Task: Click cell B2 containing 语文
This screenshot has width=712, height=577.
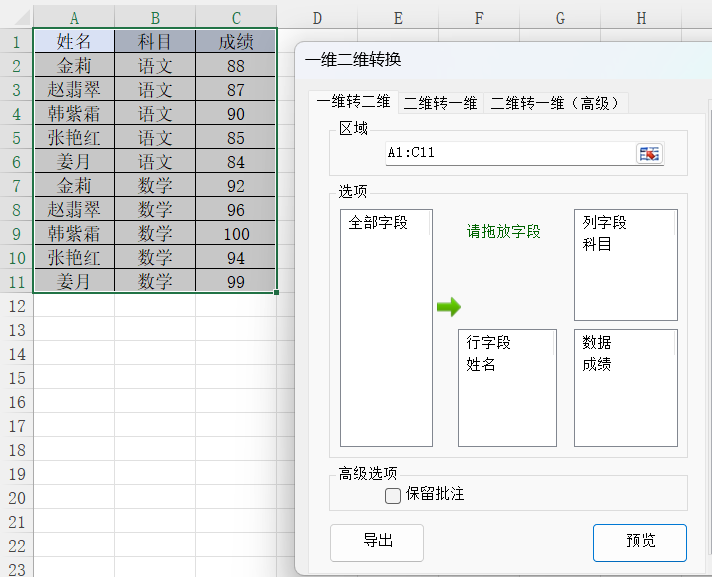Action: point(155,65)
